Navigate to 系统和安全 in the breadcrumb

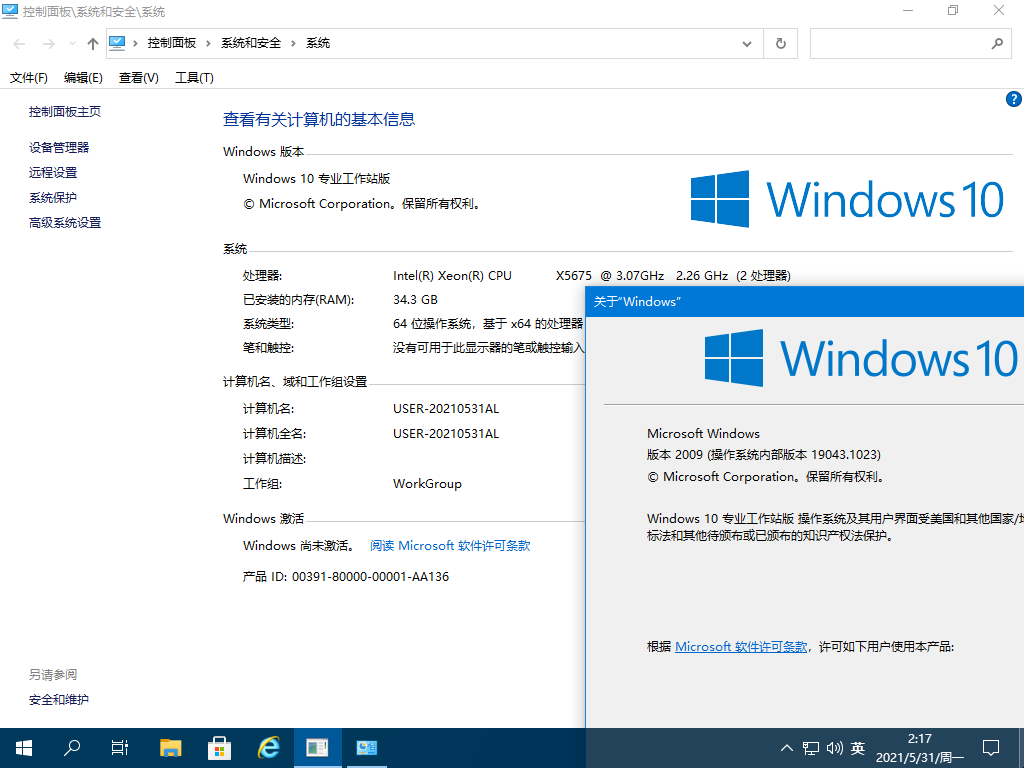coord(252,43)
